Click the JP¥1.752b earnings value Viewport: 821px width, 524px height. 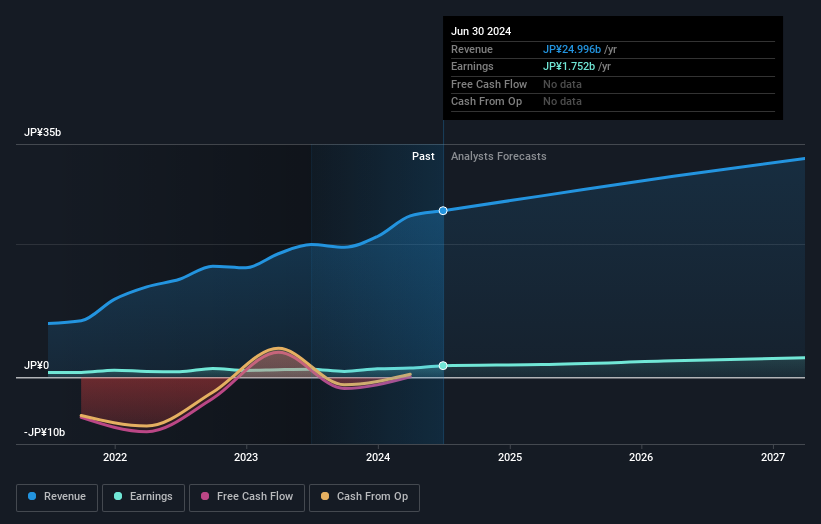569,66
